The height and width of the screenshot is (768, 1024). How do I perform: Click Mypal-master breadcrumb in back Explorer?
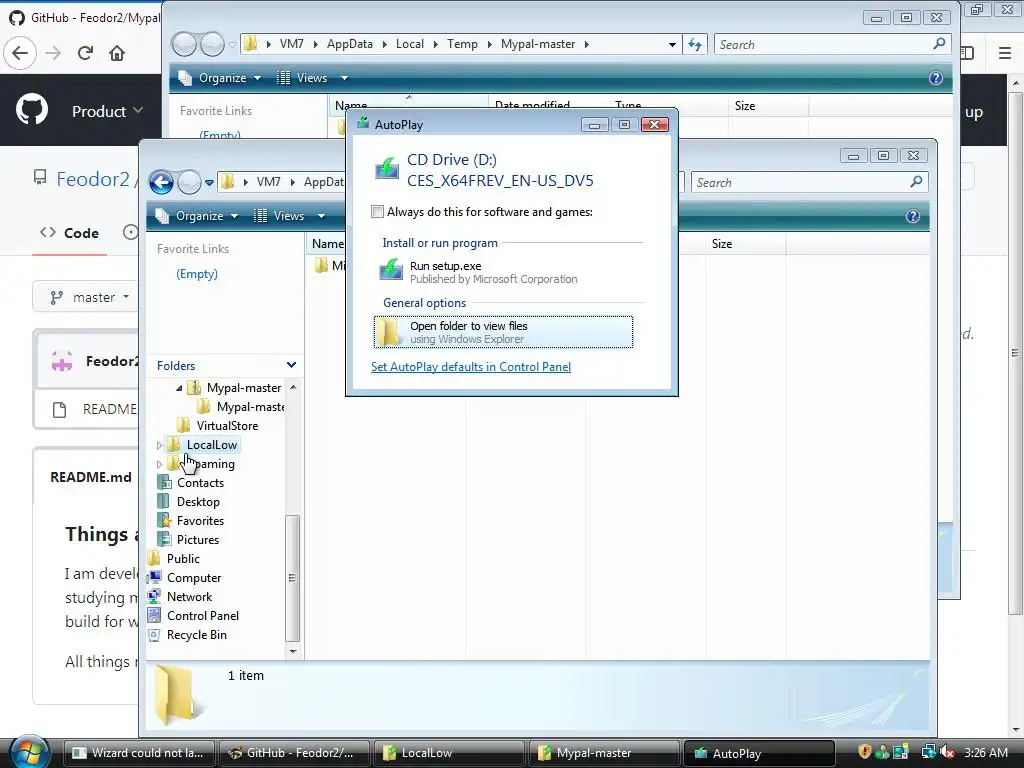tap(537, 44)
